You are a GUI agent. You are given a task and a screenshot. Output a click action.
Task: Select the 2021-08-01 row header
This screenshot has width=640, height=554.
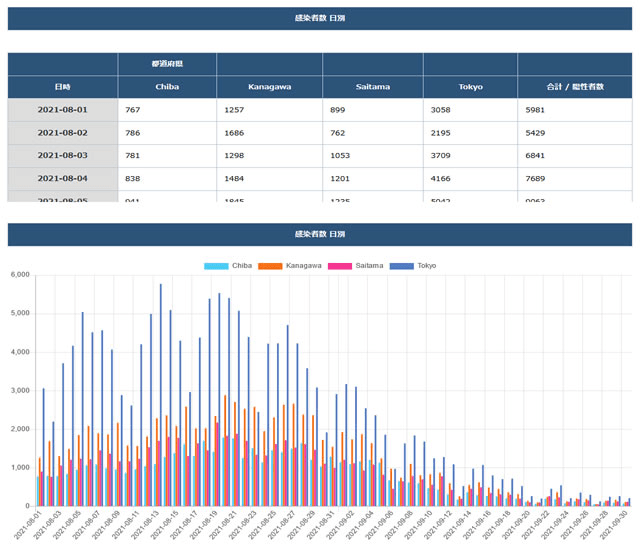[x=63, y=110]
